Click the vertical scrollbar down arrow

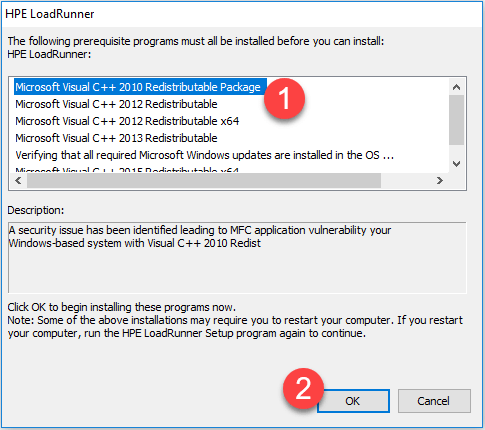click(x=456, y=164)
